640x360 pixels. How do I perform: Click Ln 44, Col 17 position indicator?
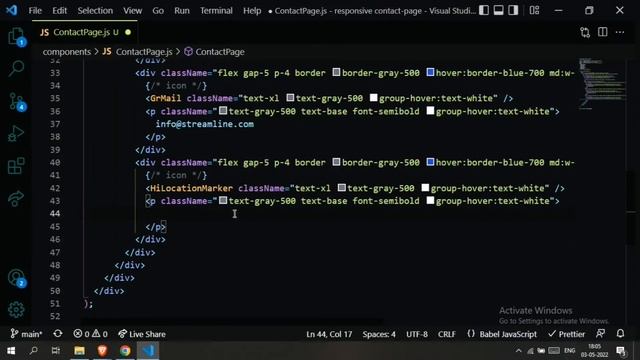click(329, 334)
